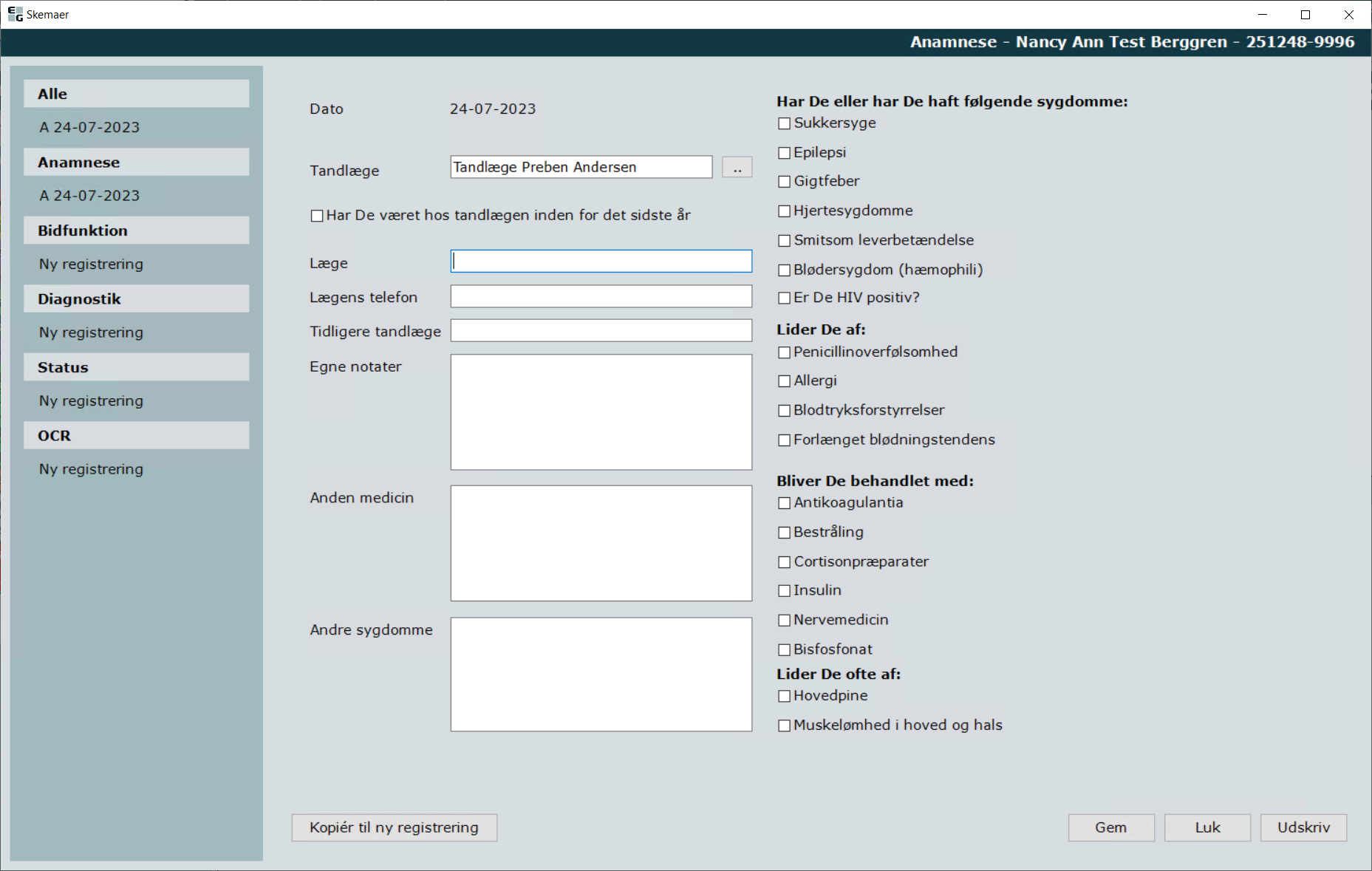
Task: Focus the Lægens telefon field
Action: pos(601,296)
